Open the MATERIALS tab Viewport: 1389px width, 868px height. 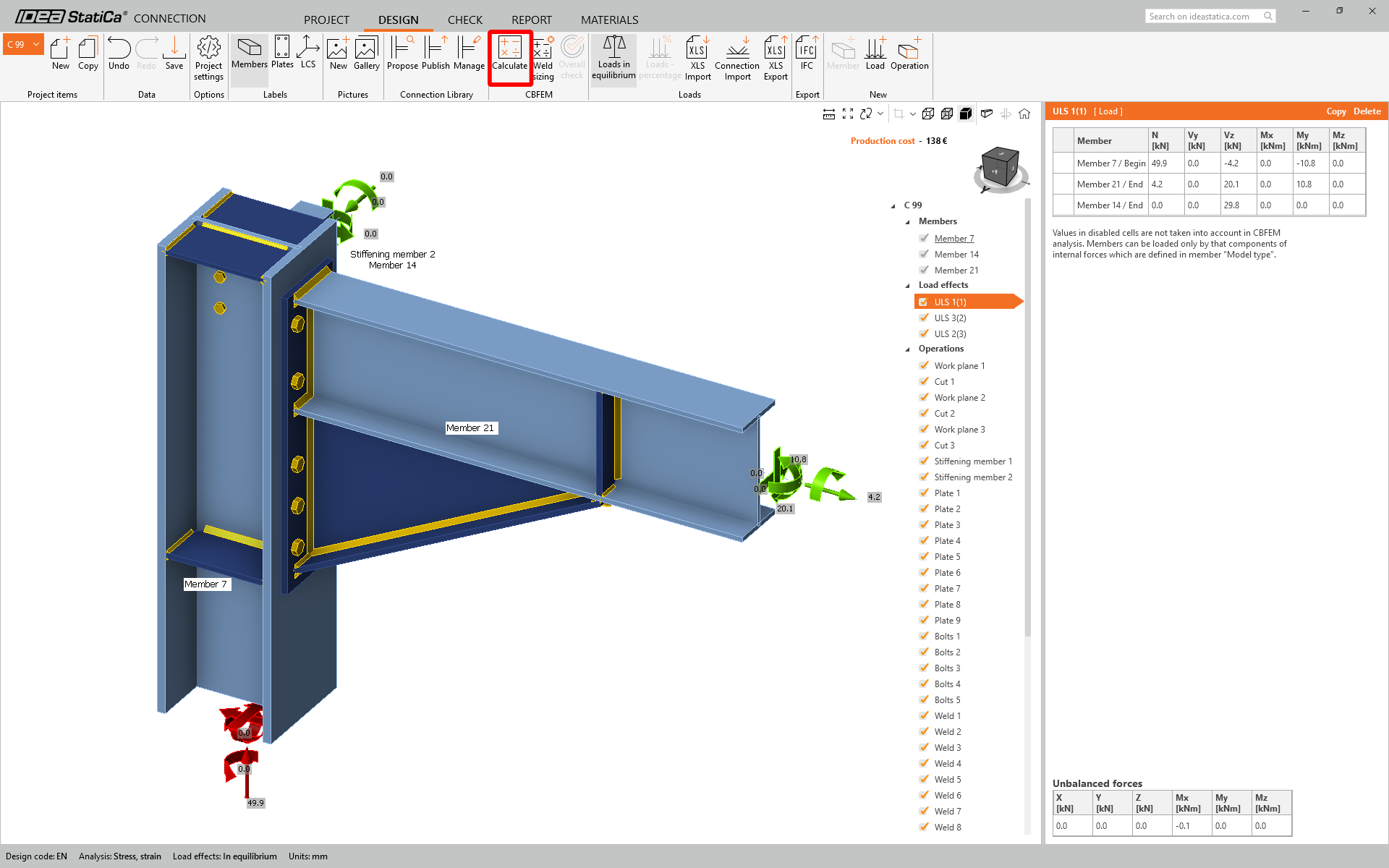point(609,20)
